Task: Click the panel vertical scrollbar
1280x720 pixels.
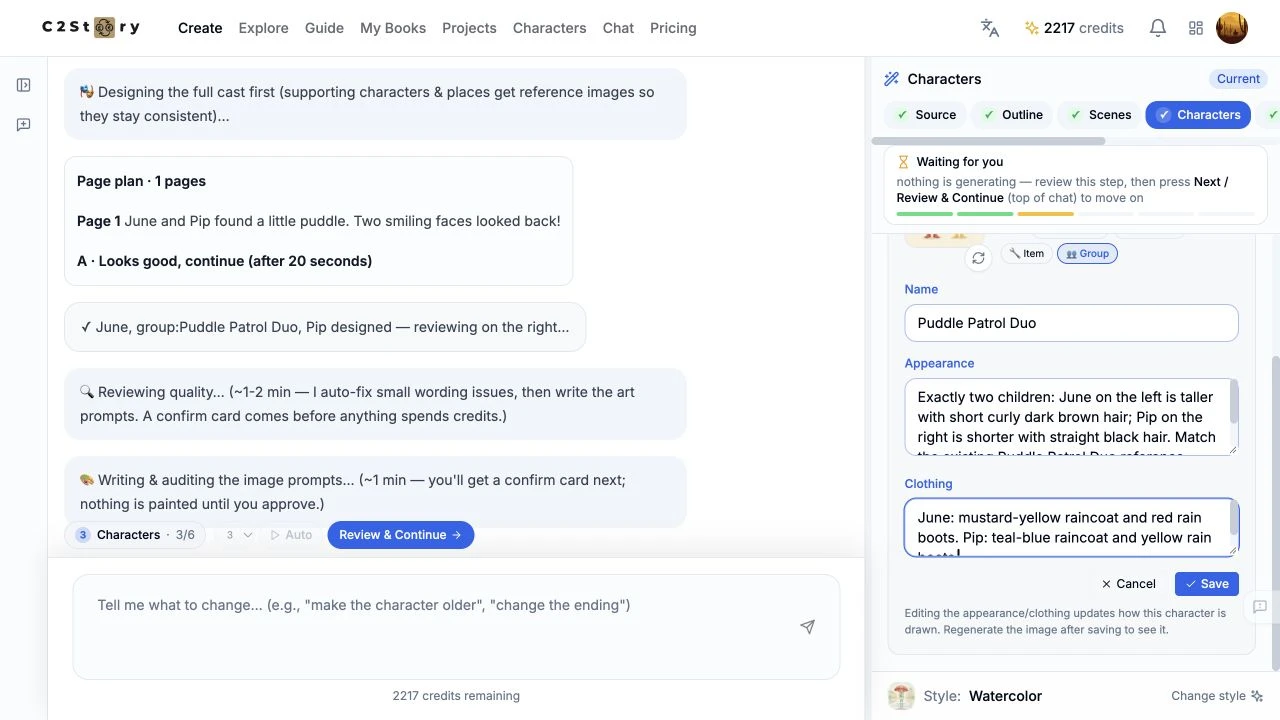Action: [1274, 513]
